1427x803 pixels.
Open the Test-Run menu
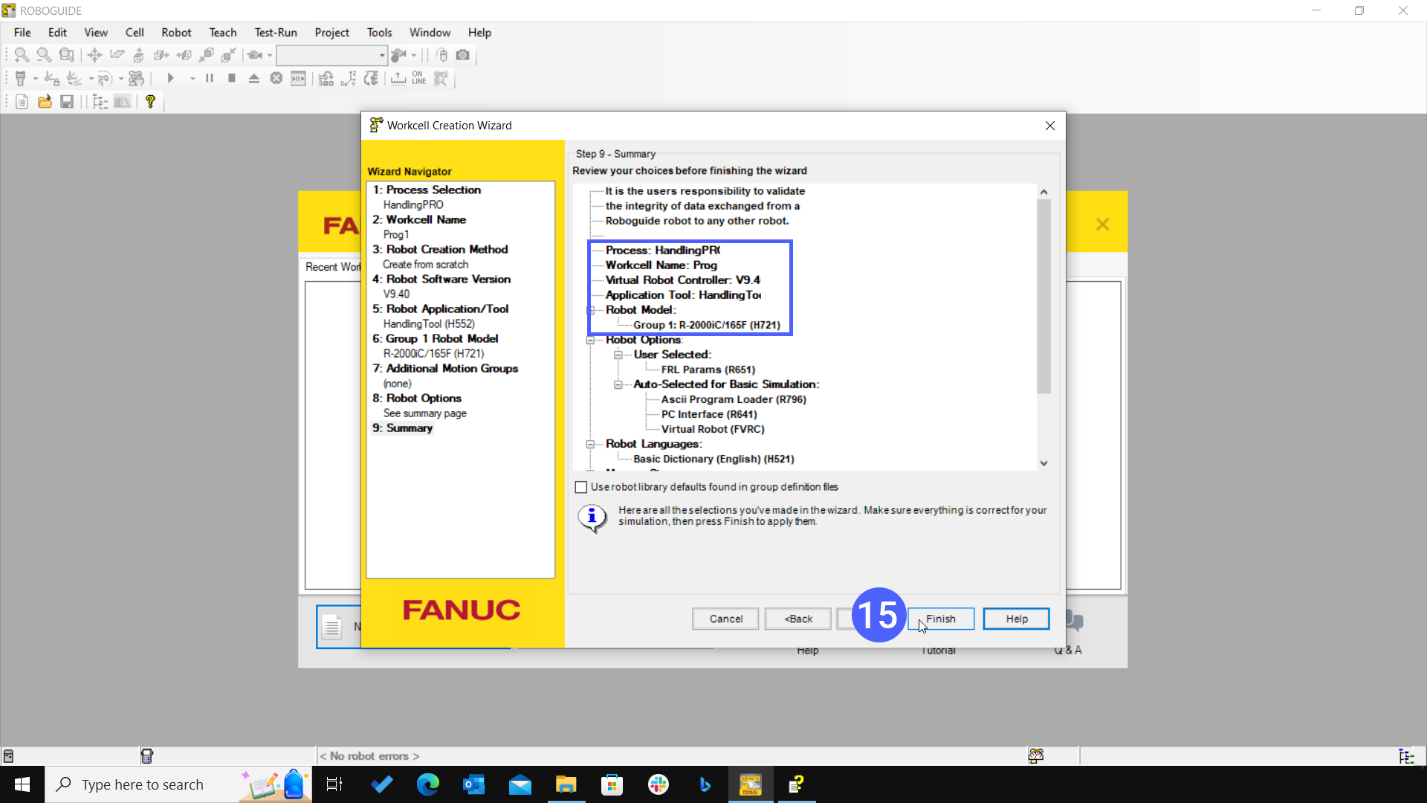[x=275, y=32]
